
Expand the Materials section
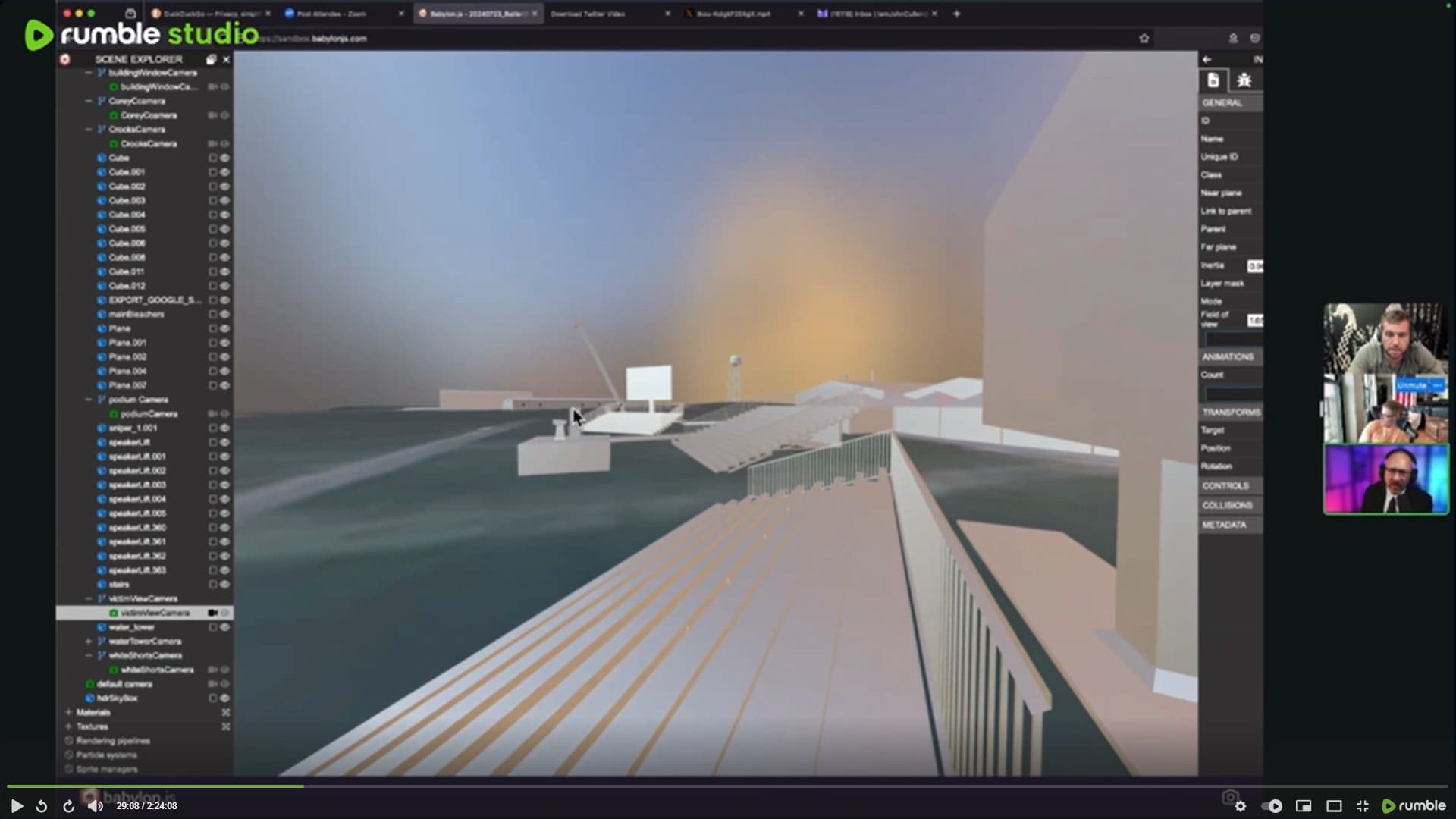tap(68, 713)
